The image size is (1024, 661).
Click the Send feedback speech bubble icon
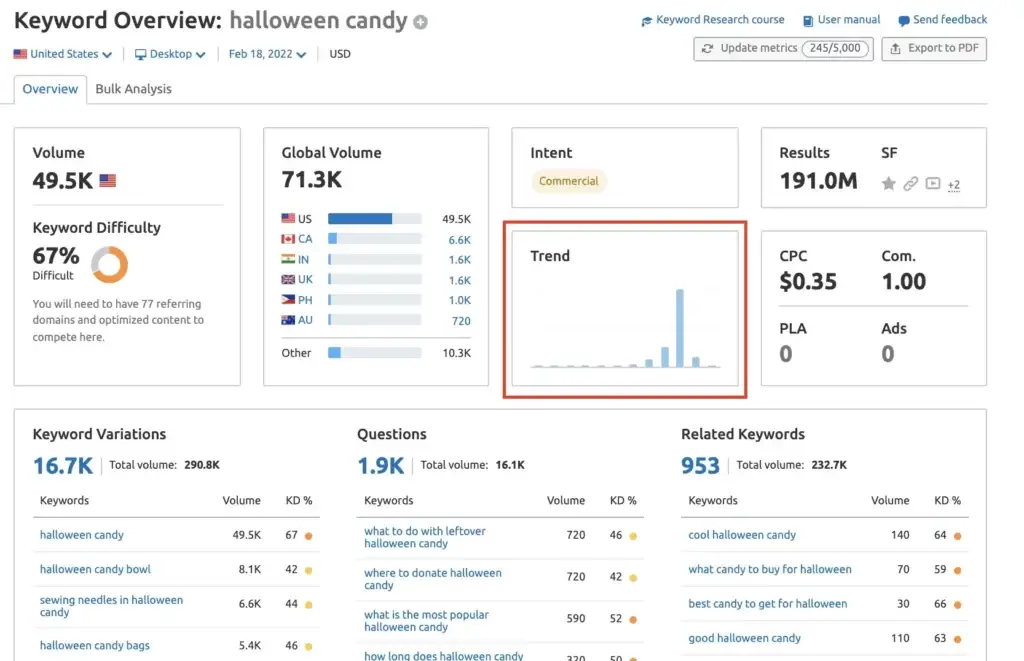click(905, 19)
